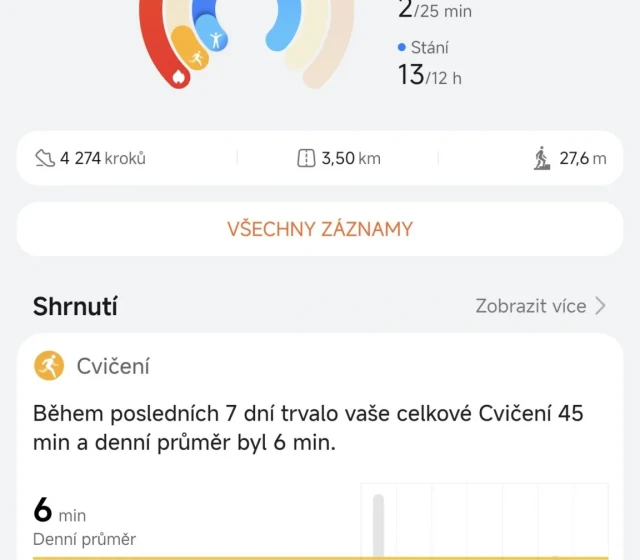This screenshot has width=640, height=560.
Task: Tap the 6 min Denní průměr figure
Action: [60, 513]
